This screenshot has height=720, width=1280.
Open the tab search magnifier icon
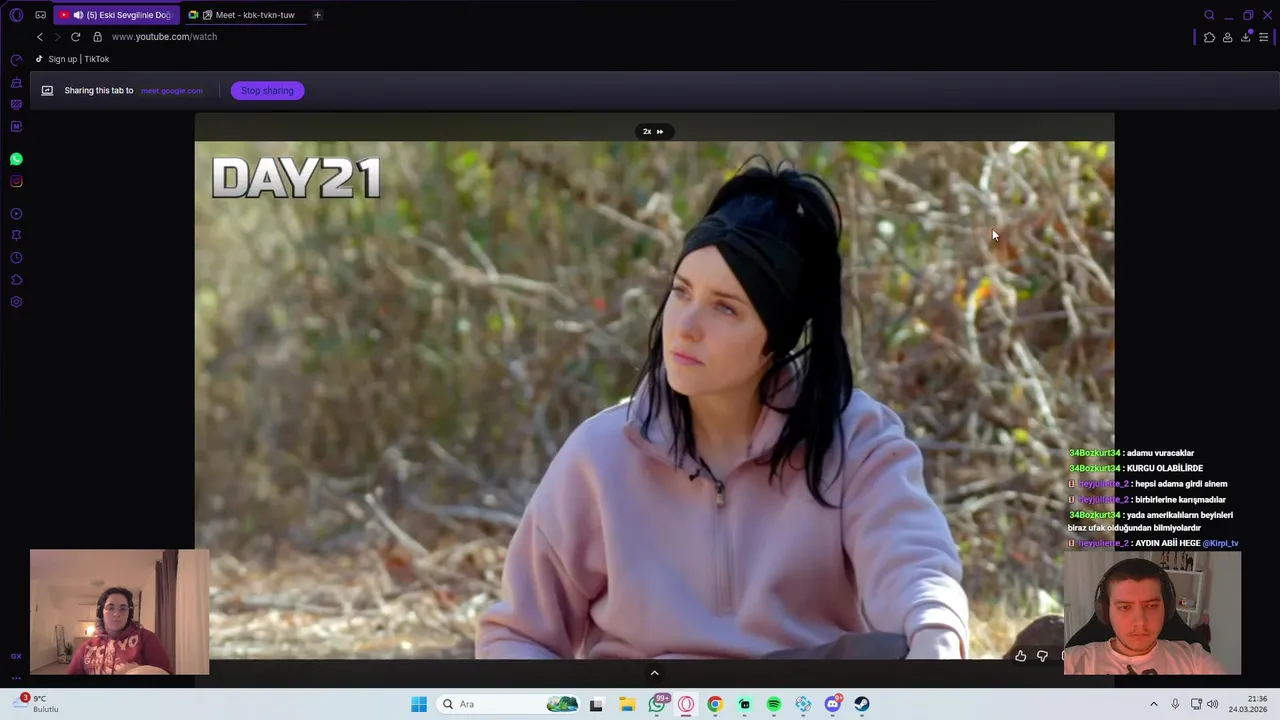point(1209,15)
